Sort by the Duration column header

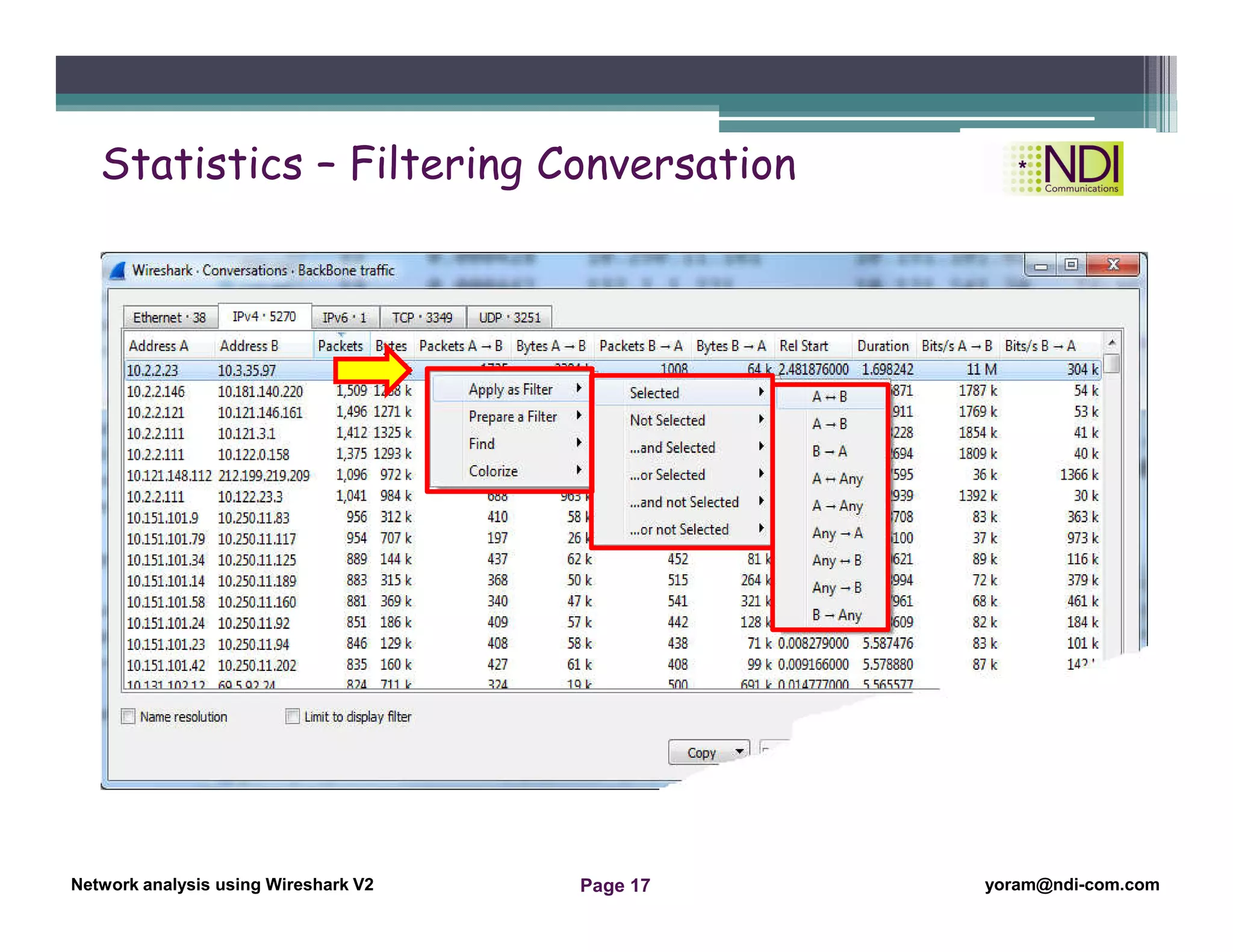883,346
